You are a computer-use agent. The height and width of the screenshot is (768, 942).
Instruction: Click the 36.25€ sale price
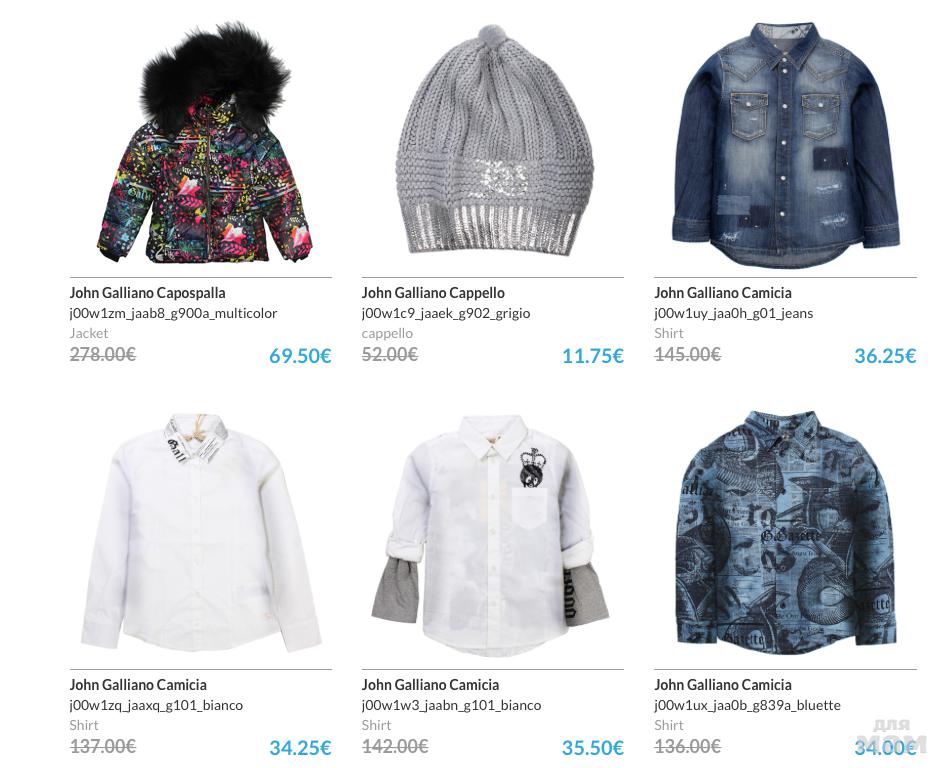(x=886, y=356)
